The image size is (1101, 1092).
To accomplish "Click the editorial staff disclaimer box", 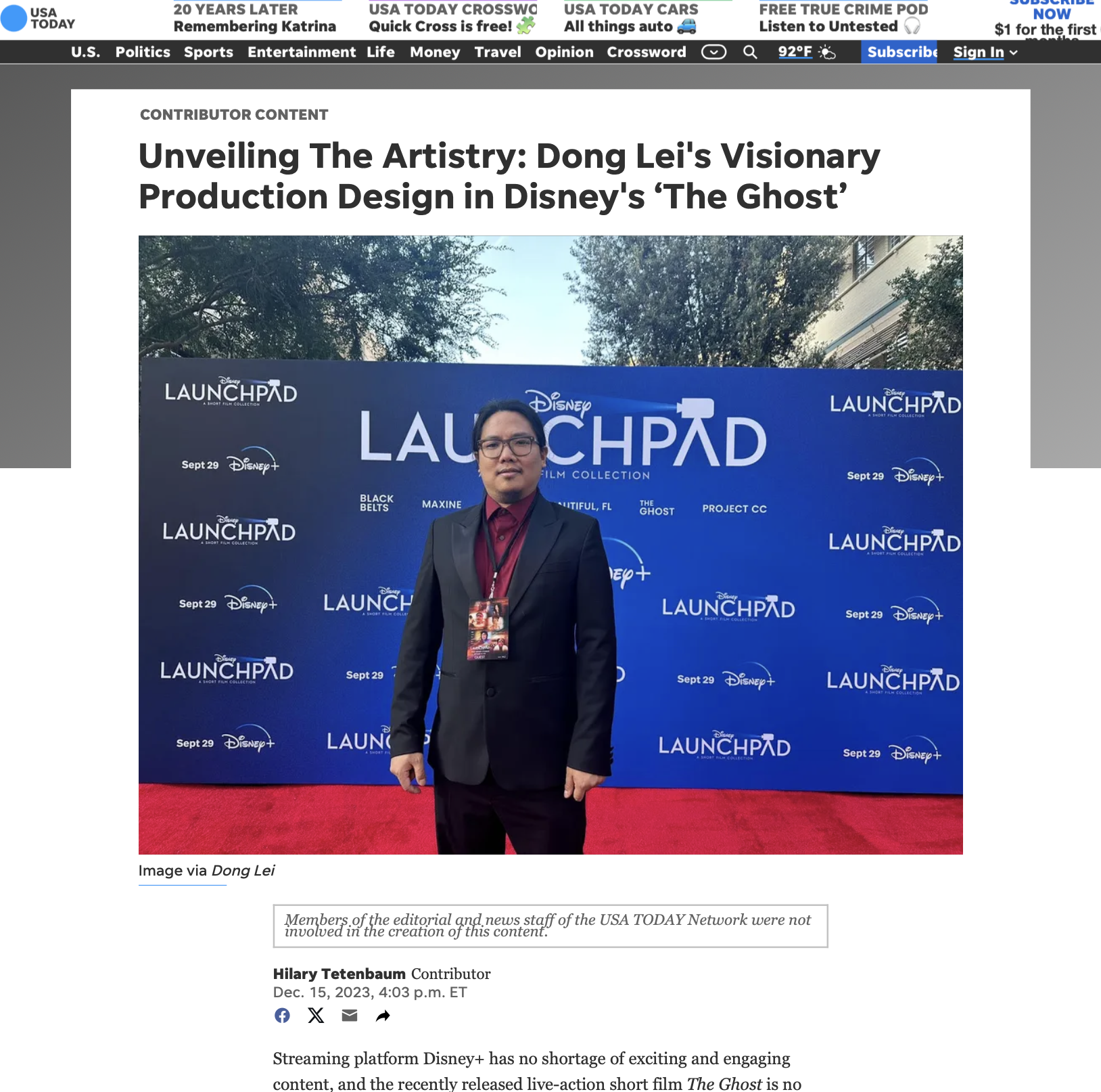I will (x=550, y=926).
